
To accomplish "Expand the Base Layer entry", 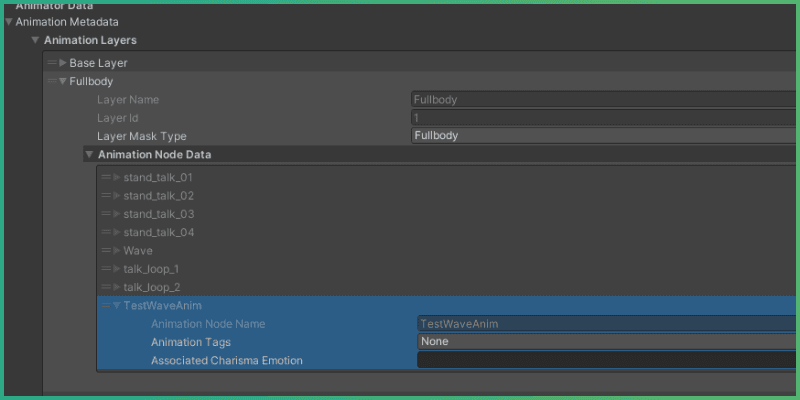I will pyautogui.click(x=63, y=63).
